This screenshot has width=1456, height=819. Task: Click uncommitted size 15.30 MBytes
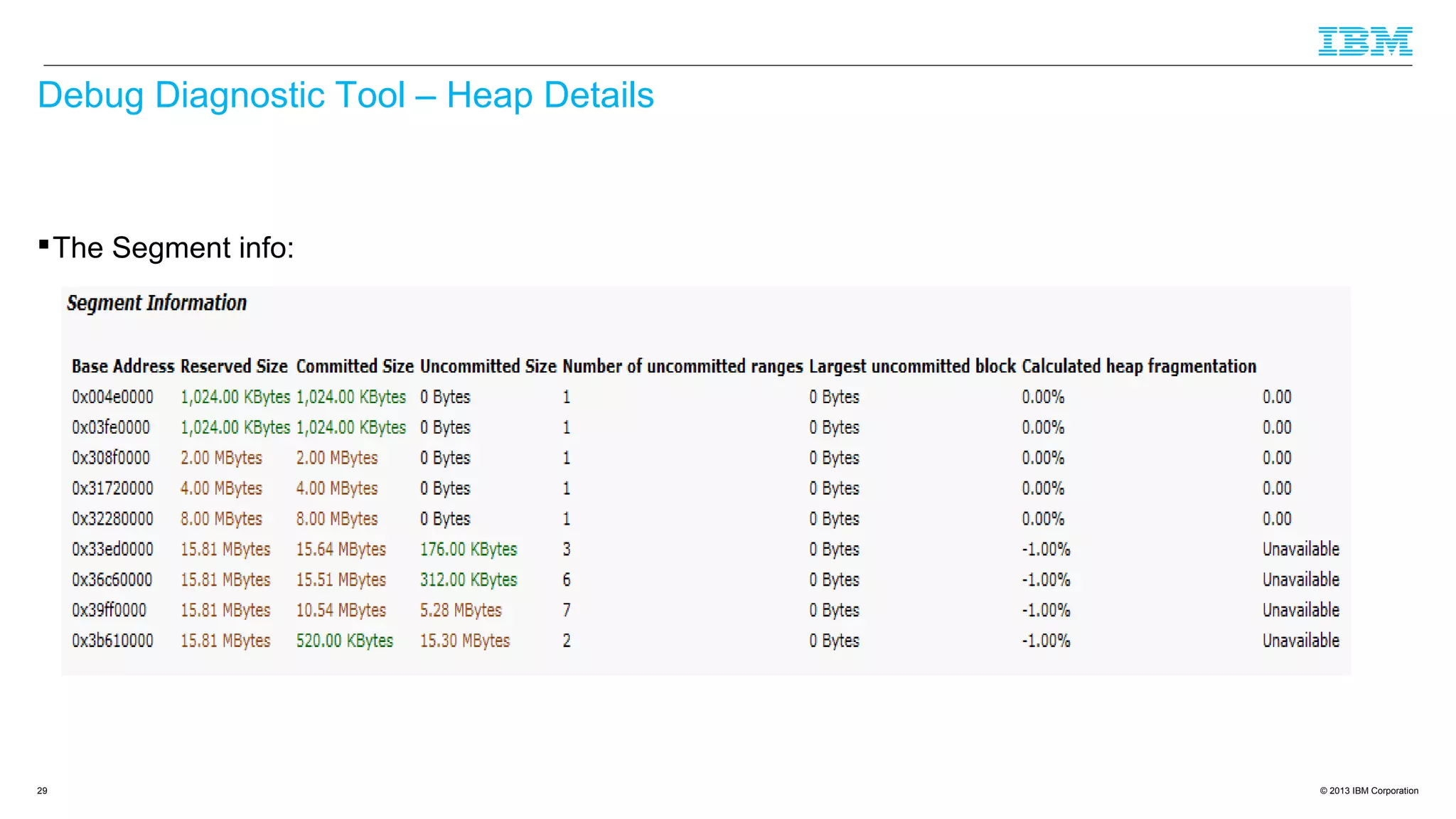click(465, 642)
